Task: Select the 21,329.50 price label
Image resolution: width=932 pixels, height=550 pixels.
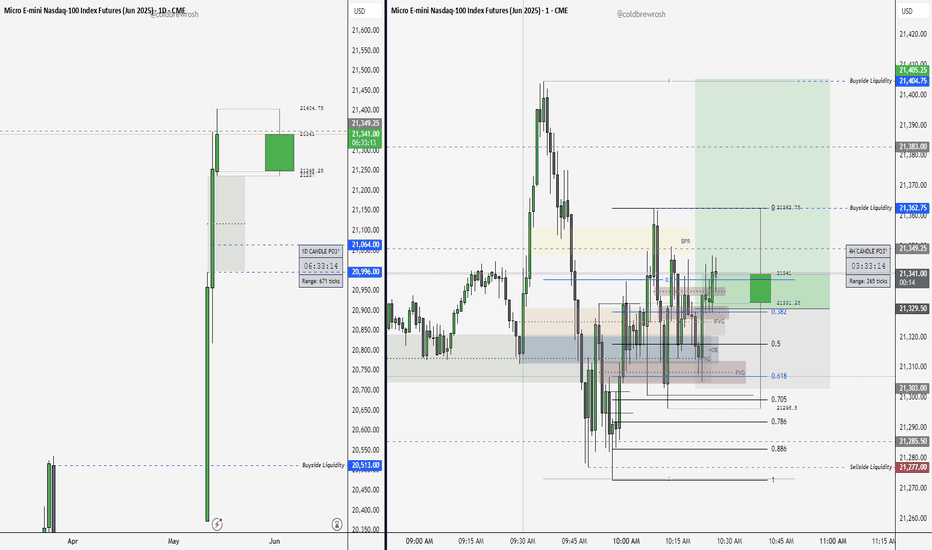Action: coord(913,309)
